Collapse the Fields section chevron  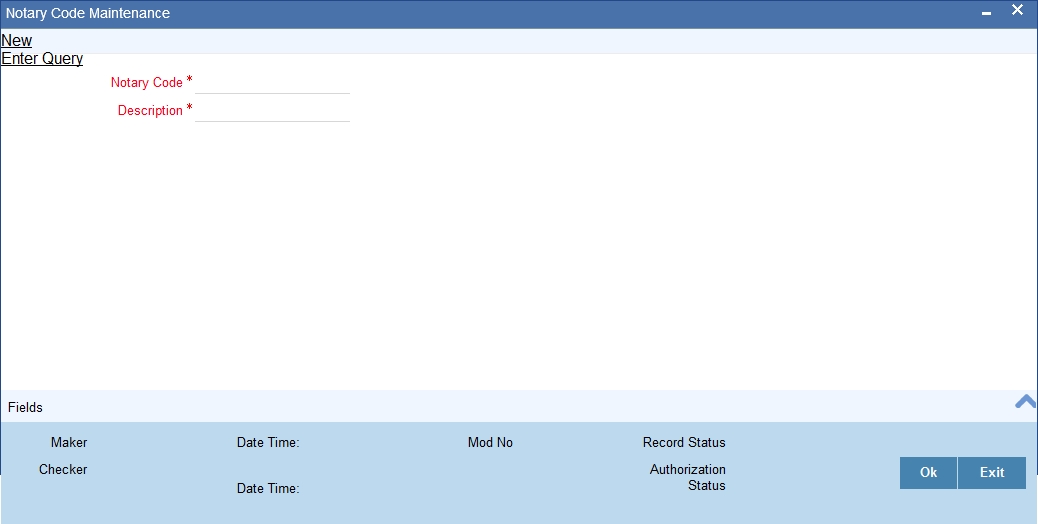(1025, 401)
